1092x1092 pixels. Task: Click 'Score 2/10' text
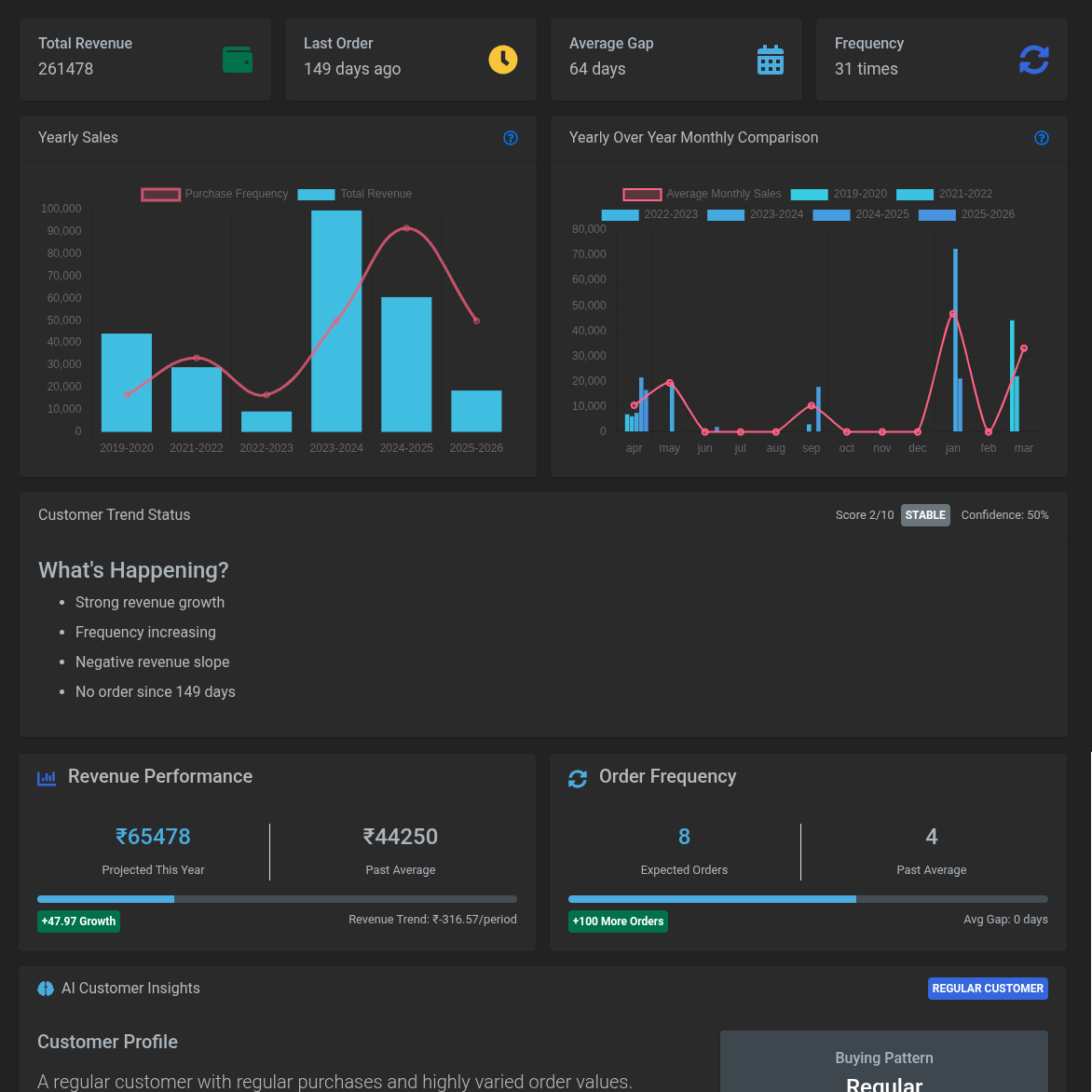(865, 515)
